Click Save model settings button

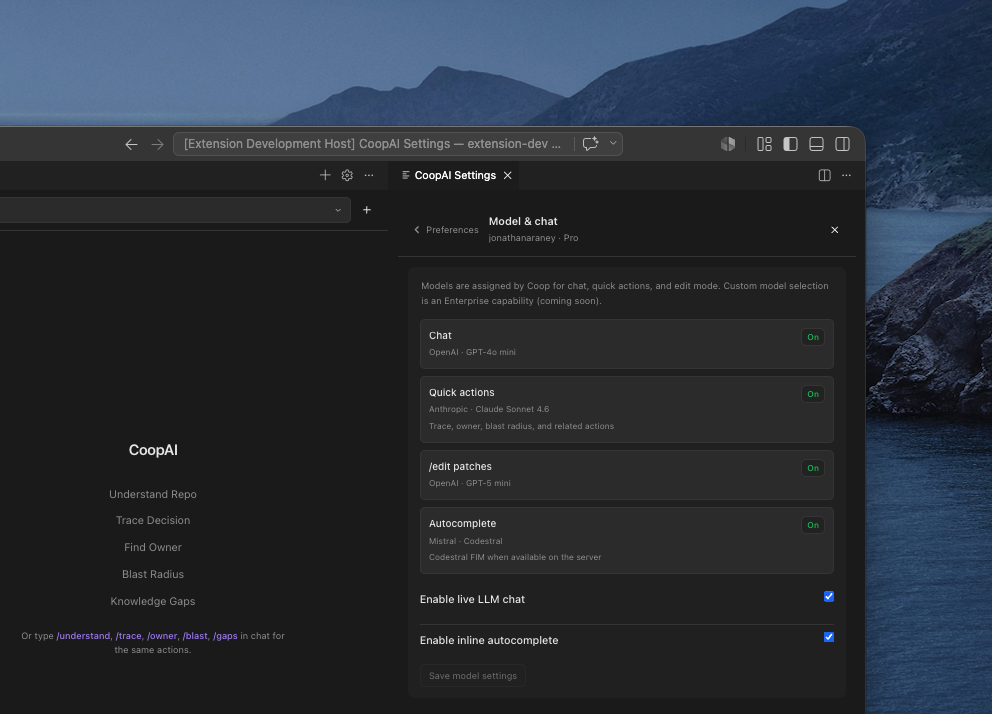point(473,675)
